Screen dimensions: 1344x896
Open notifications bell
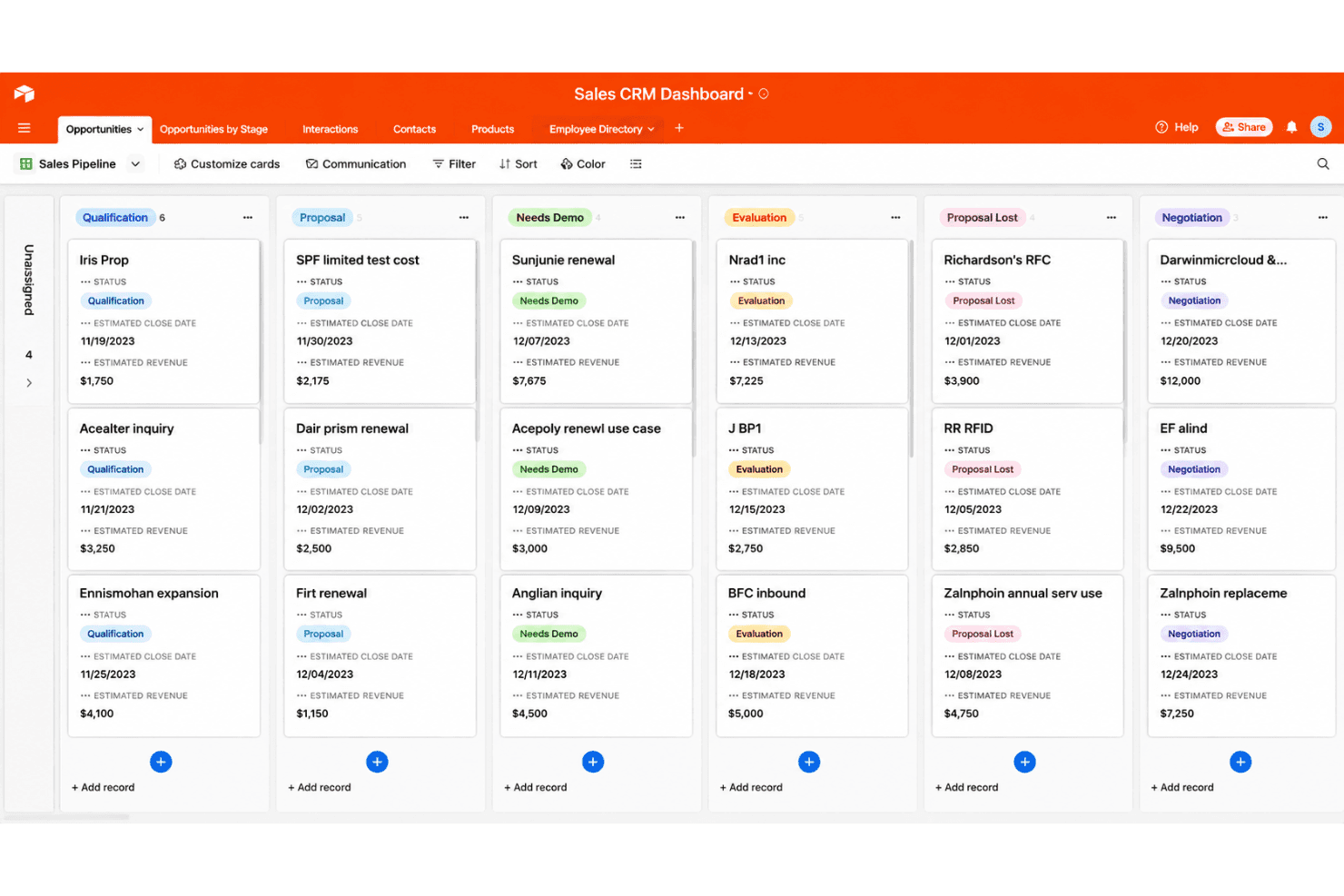click(x=1291, y=127)
